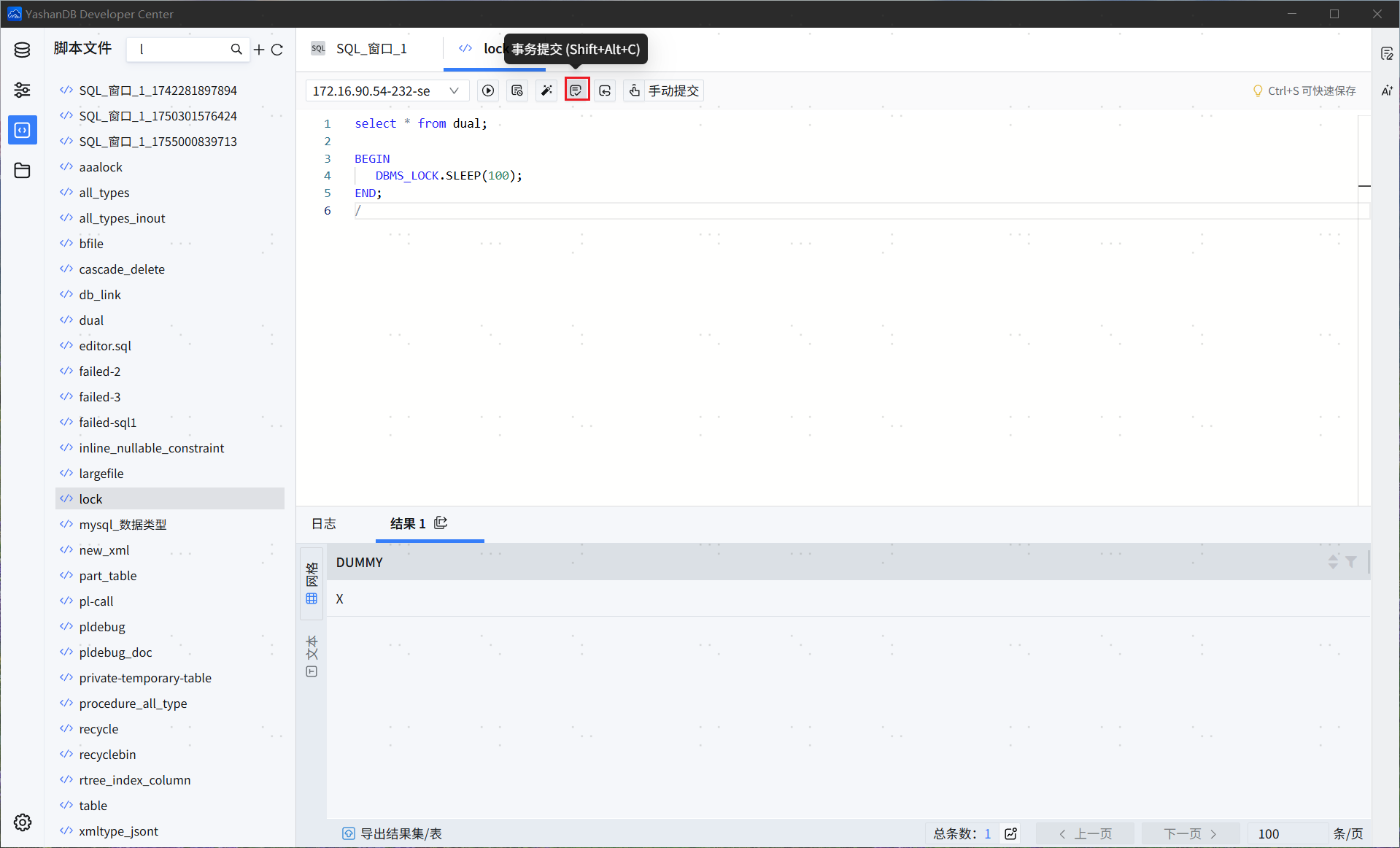Open the database connections sidebar icon
Viewport: 1400px width, 848px height.
pyautogui.click(x=22, y=50)
